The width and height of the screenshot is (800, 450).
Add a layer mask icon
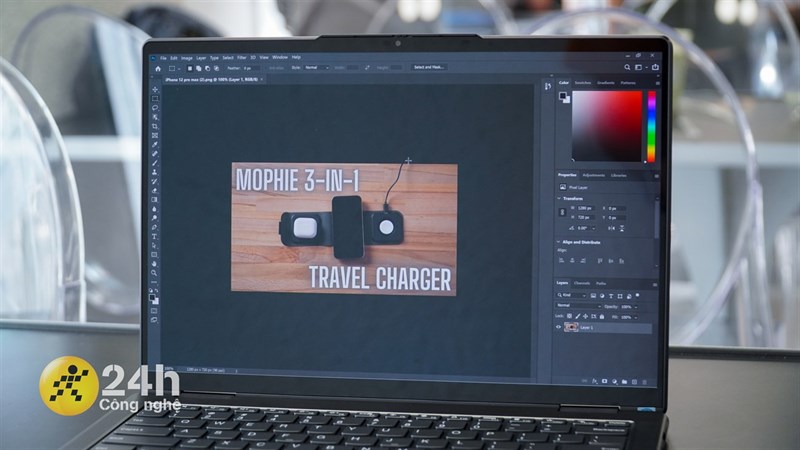(605, 381)
